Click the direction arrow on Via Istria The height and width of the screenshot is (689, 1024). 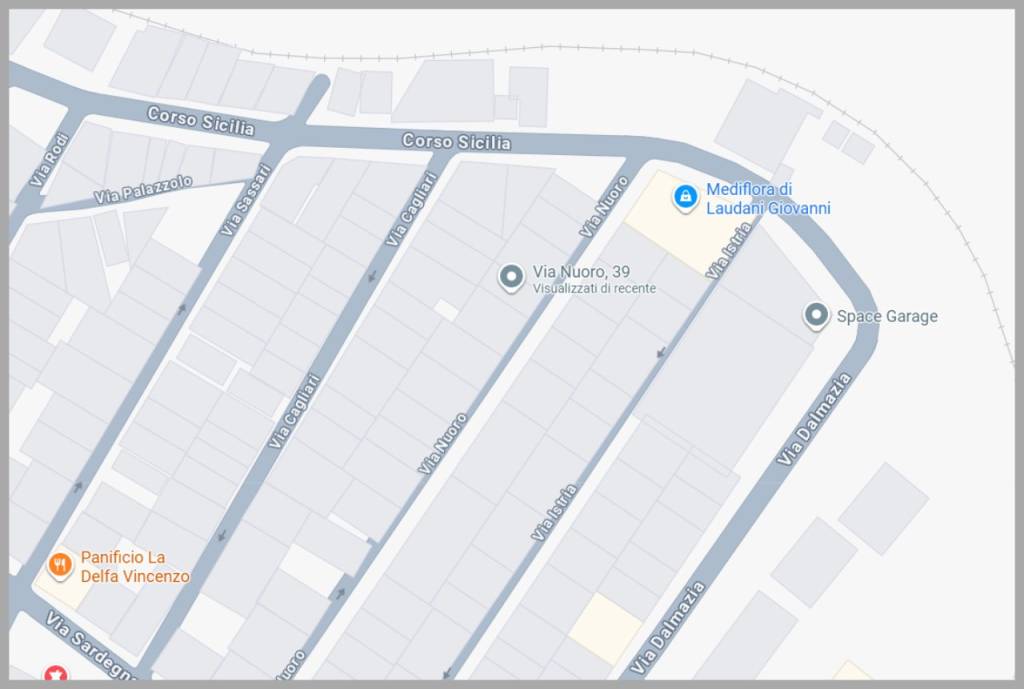[x=661, y=353]
